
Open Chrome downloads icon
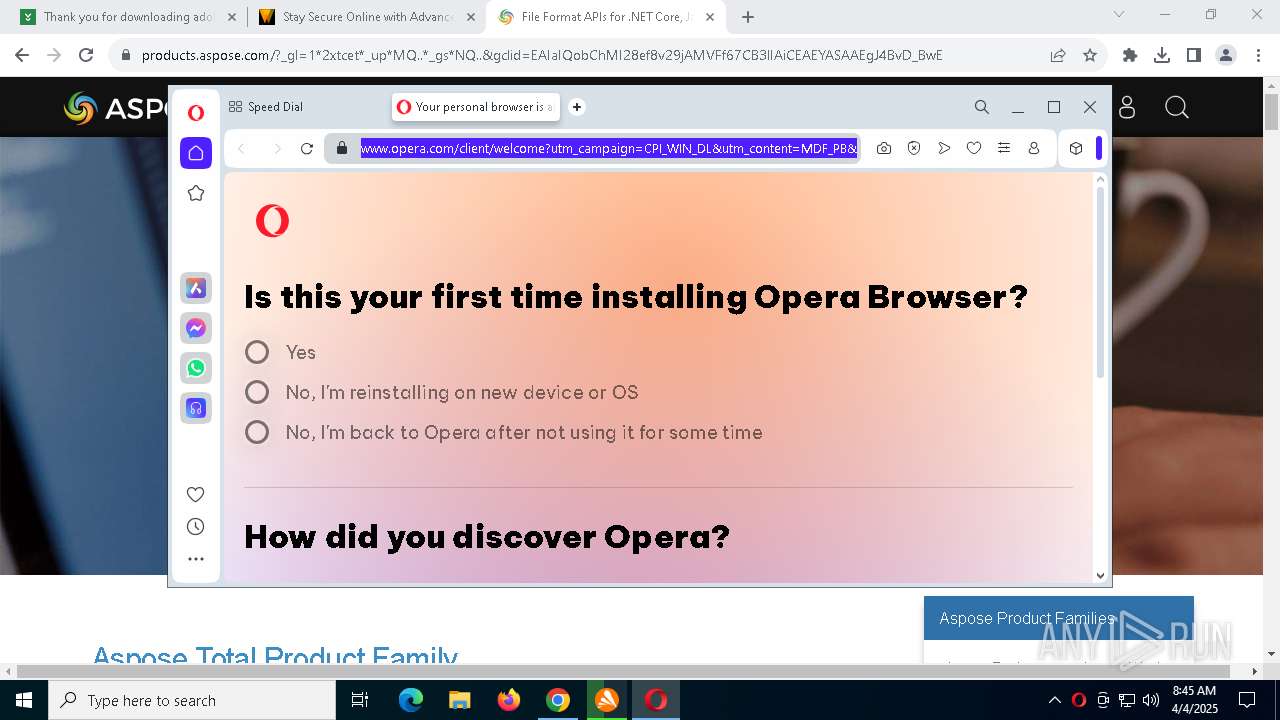tap(1162, 55)
